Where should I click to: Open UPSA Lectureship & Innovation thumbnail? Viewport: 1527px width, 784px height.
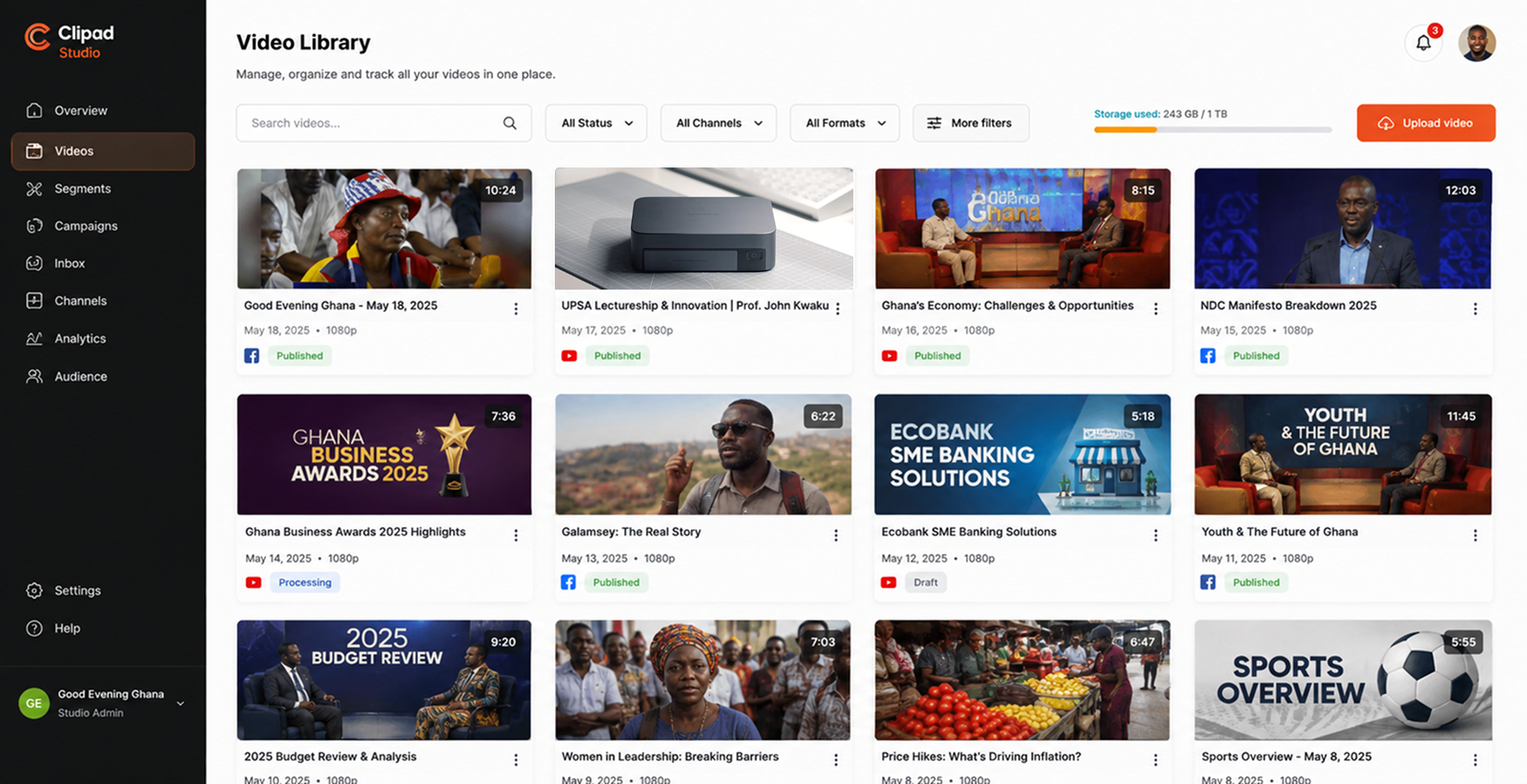703,228
